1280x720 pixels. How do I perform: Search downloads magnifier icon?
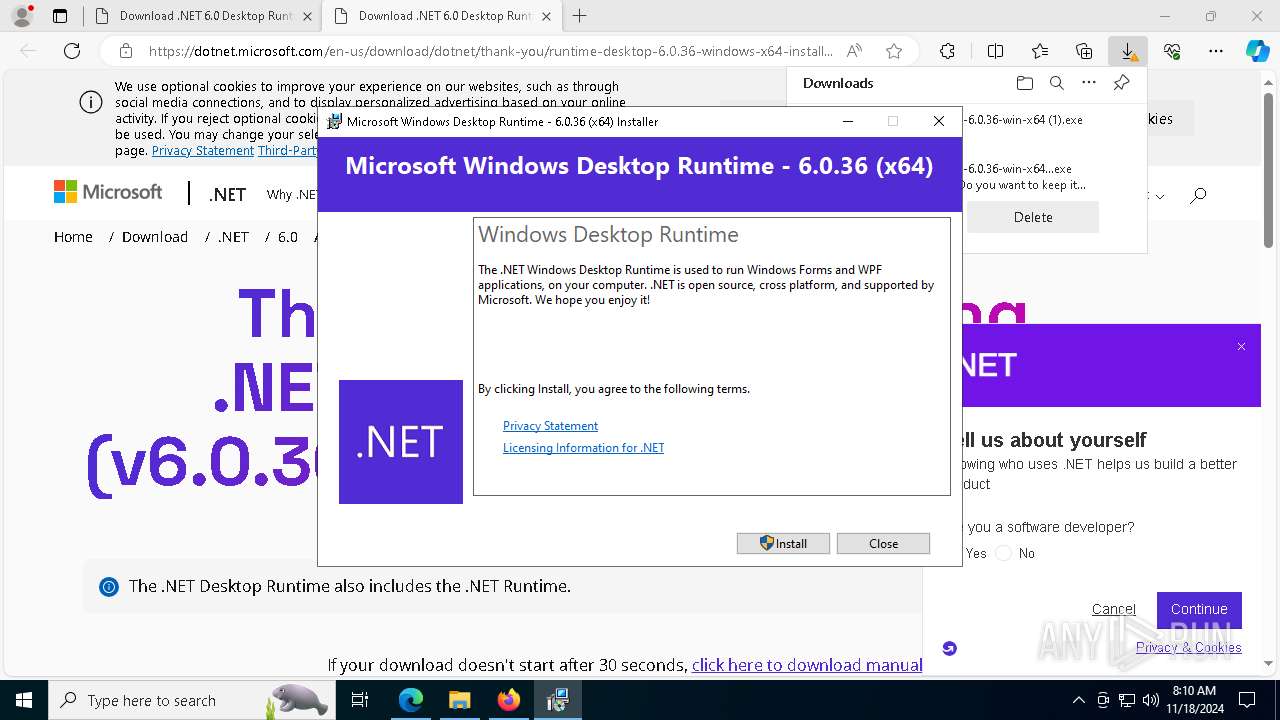click(x=1056, y=83)
